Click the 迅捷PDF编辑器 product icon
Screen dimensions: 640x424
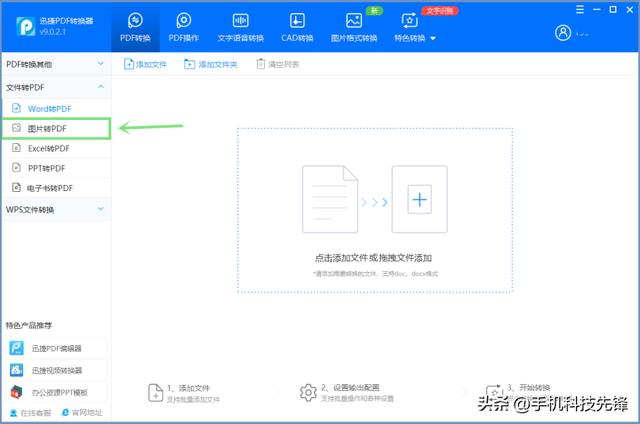[x=16, y=348]
